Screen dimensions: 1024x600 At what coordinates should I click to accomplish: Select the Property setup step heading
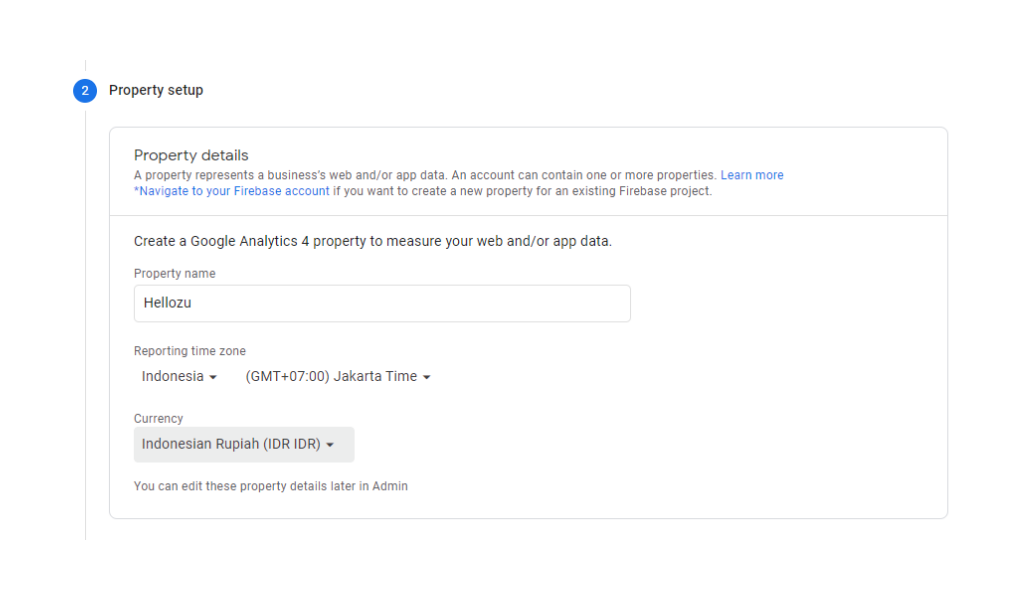156,90
